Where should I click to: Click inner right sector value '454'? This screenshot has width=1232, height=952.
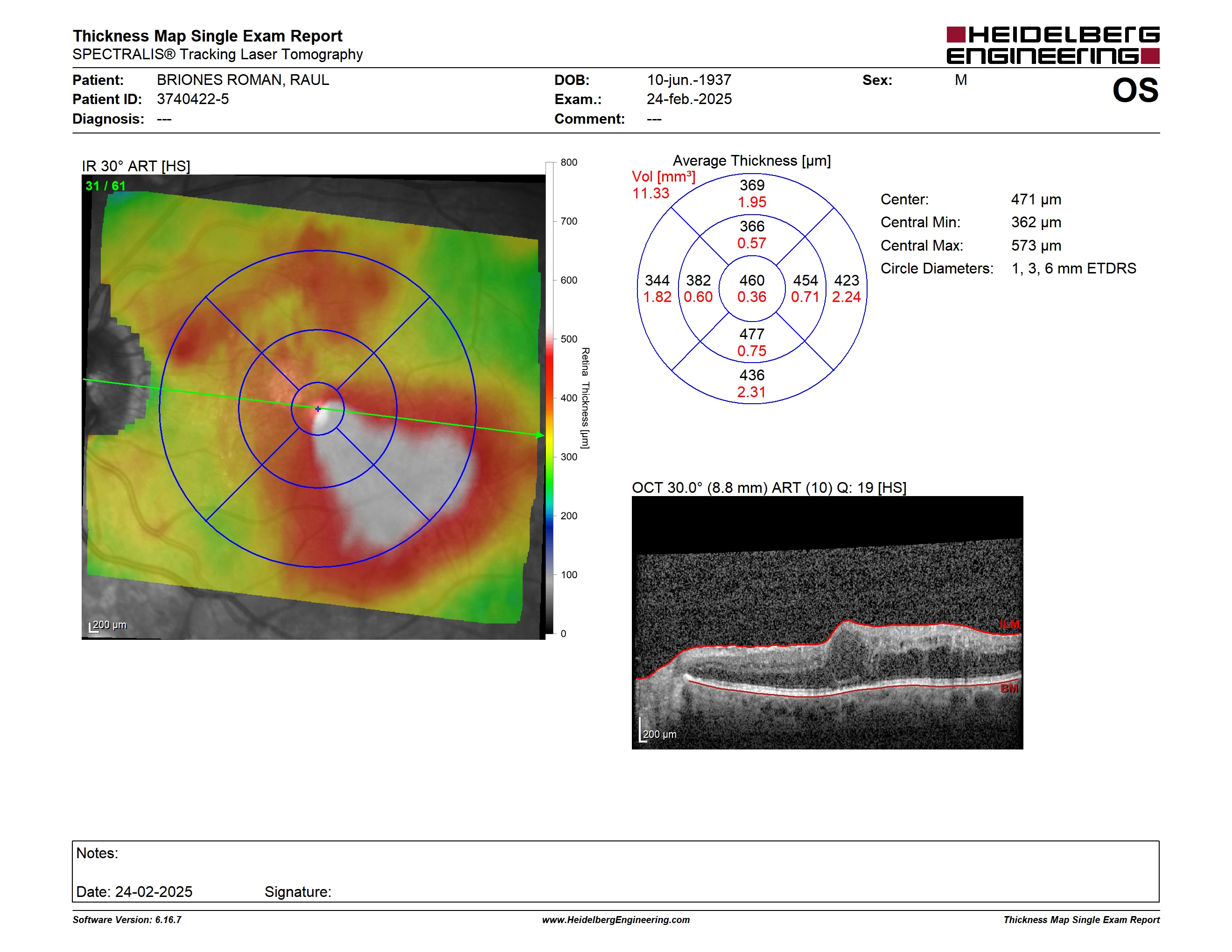pyautogui.click(x=805, y=280)
